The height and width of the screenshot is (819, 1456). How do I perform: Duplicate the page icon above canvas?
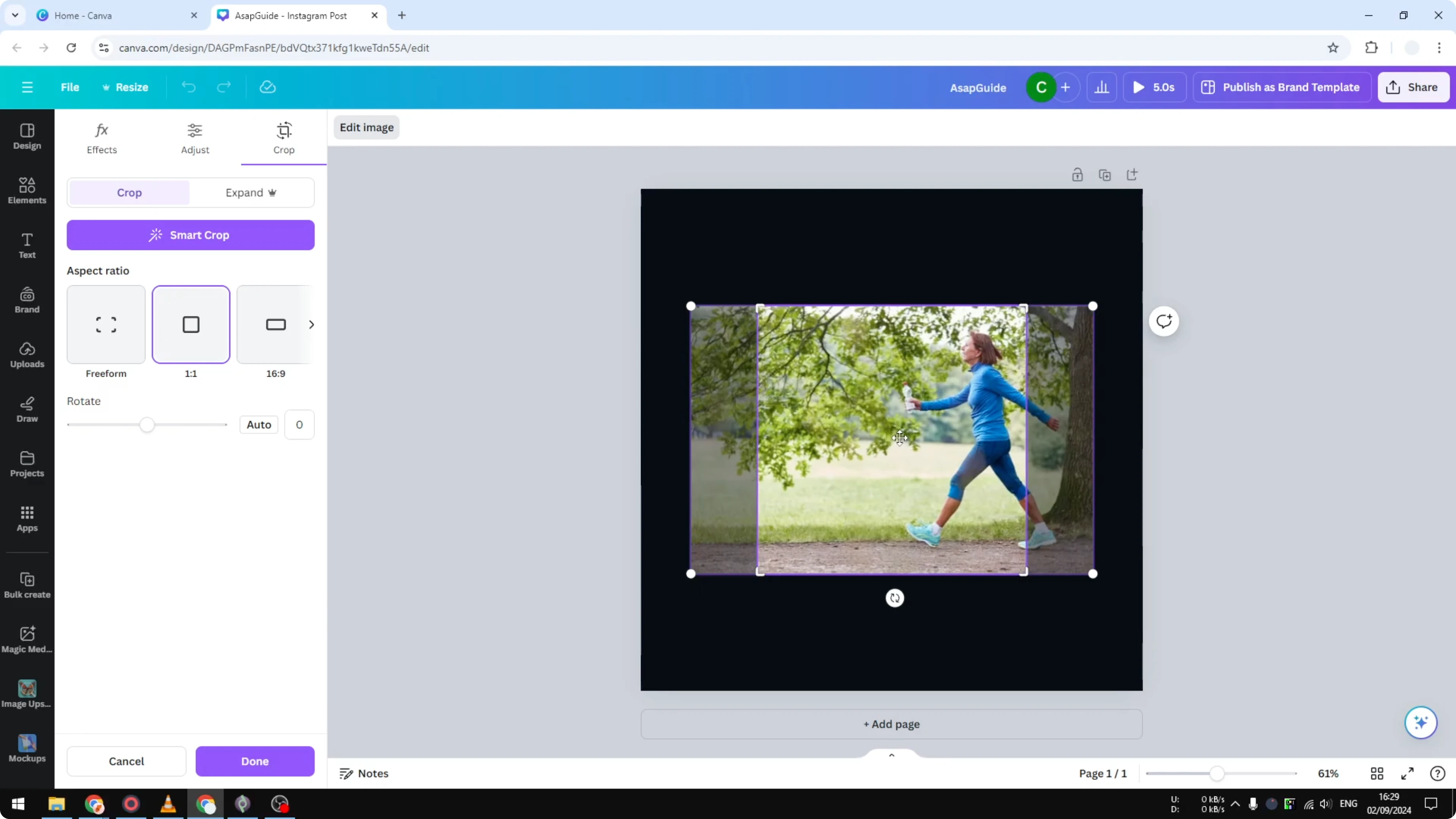coord(1105,174)
